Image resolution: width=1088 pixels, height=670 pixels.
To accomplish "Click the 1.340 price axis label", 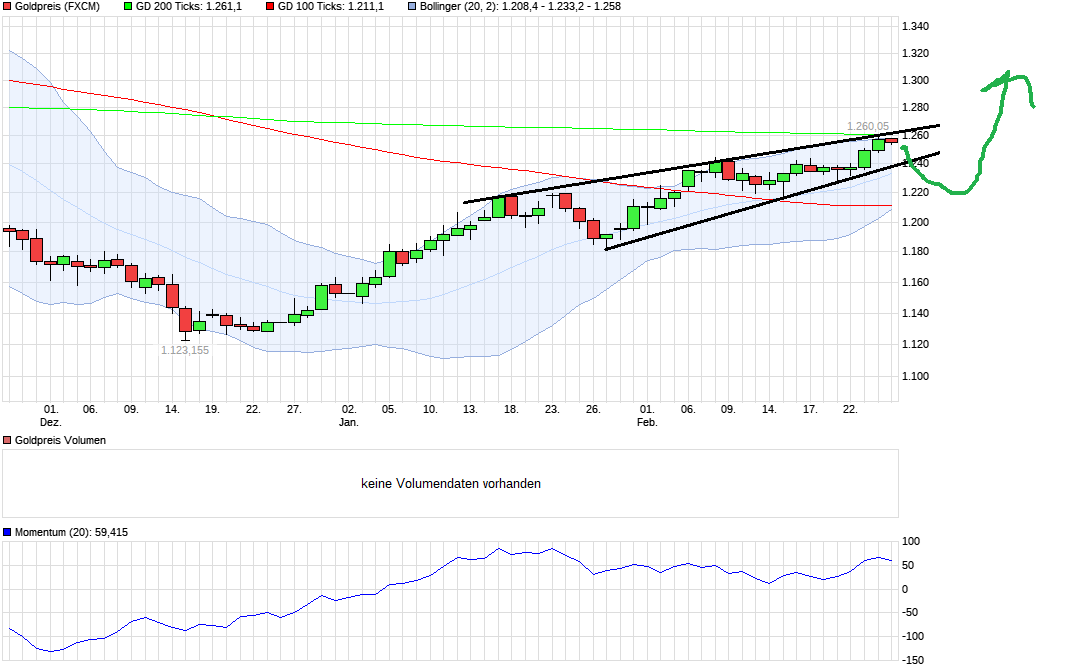I will tap(915, 26).
